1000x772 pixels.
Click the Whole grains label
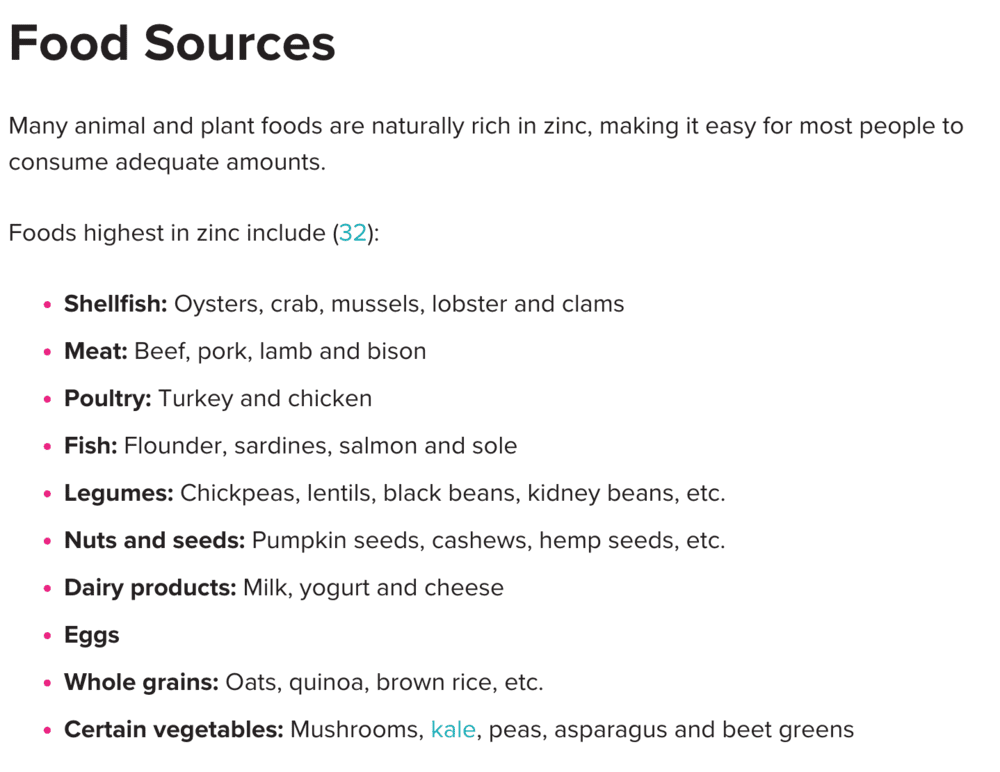(142, 683)
